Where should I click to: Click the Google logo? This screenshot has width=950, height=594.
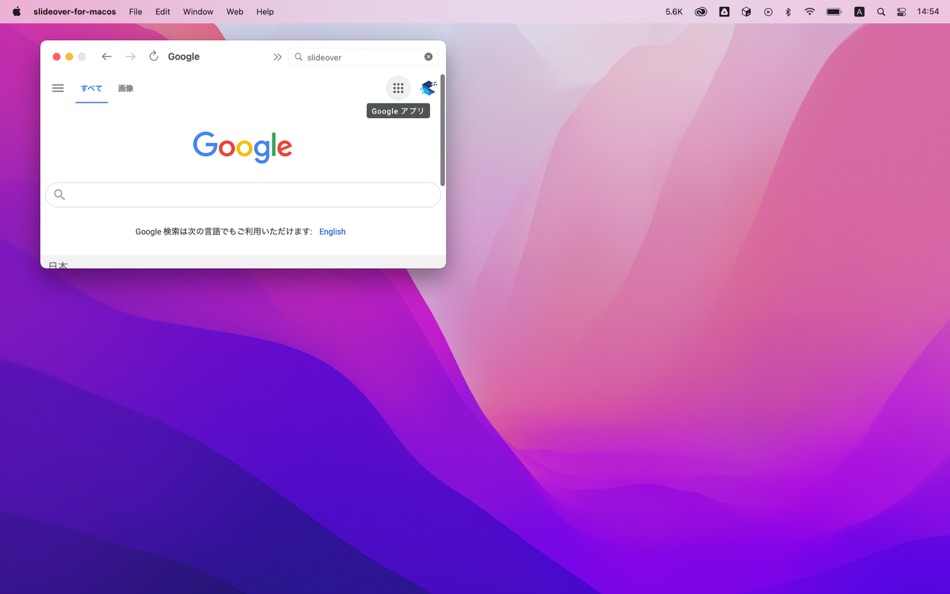[x=242, y=147]
